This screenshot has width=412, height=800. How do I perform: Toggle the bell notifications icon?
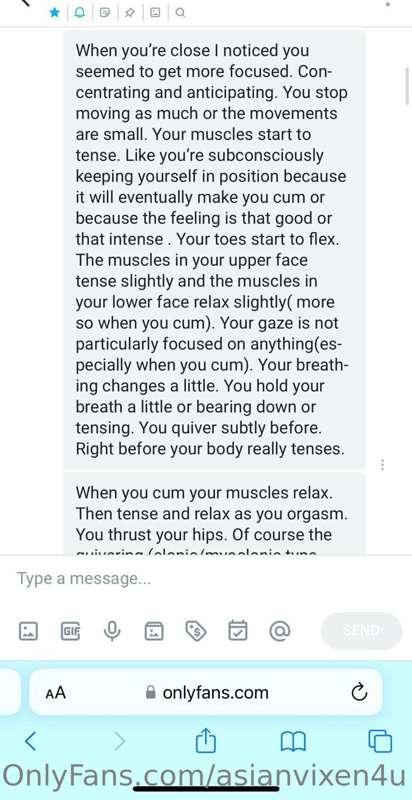coord(80,13)
